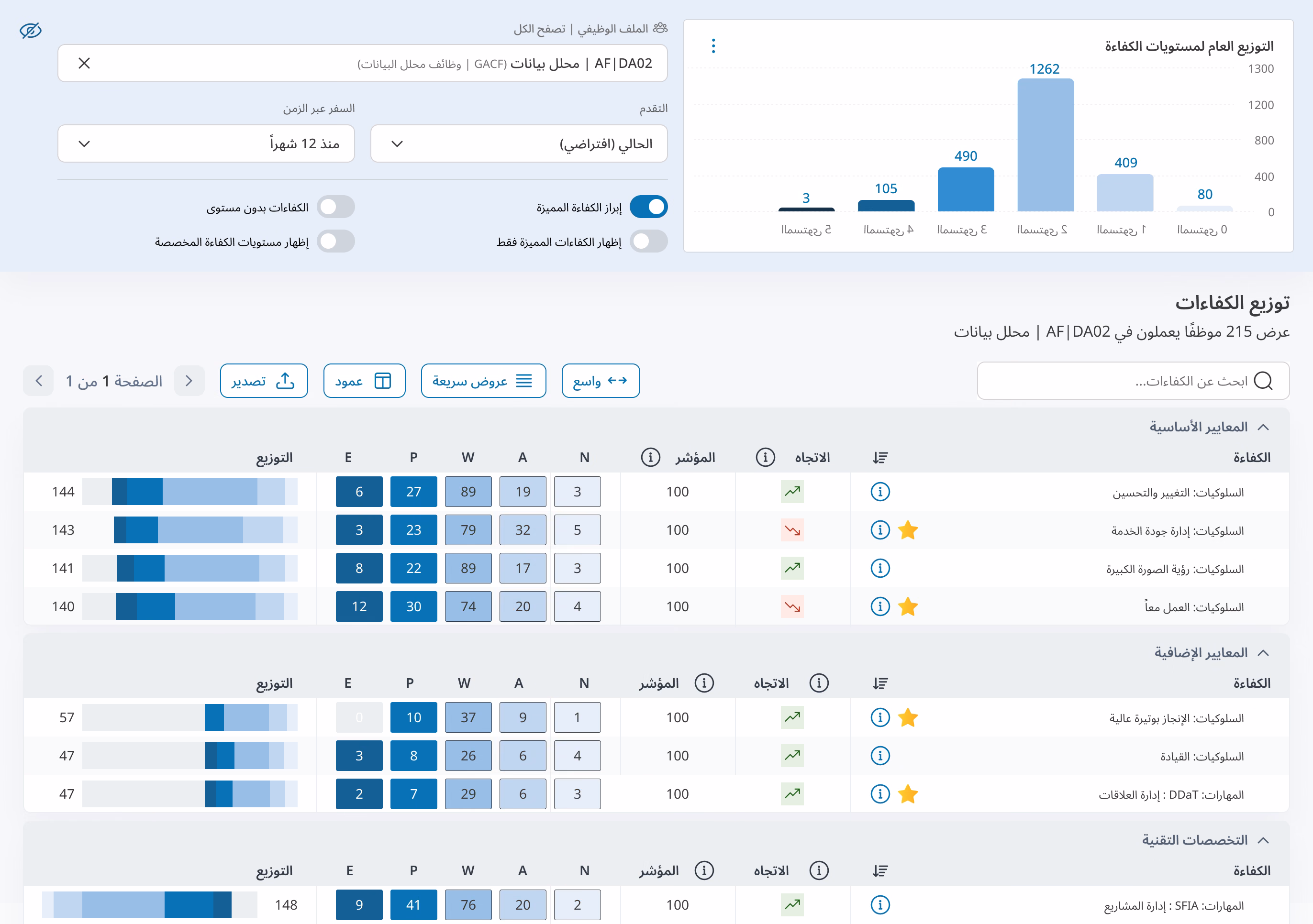Image resolution: width=1313 pixels, height=924 pixels.
Task: Clear the AF|DA02 job profile selection
Action: pos(84,63)
